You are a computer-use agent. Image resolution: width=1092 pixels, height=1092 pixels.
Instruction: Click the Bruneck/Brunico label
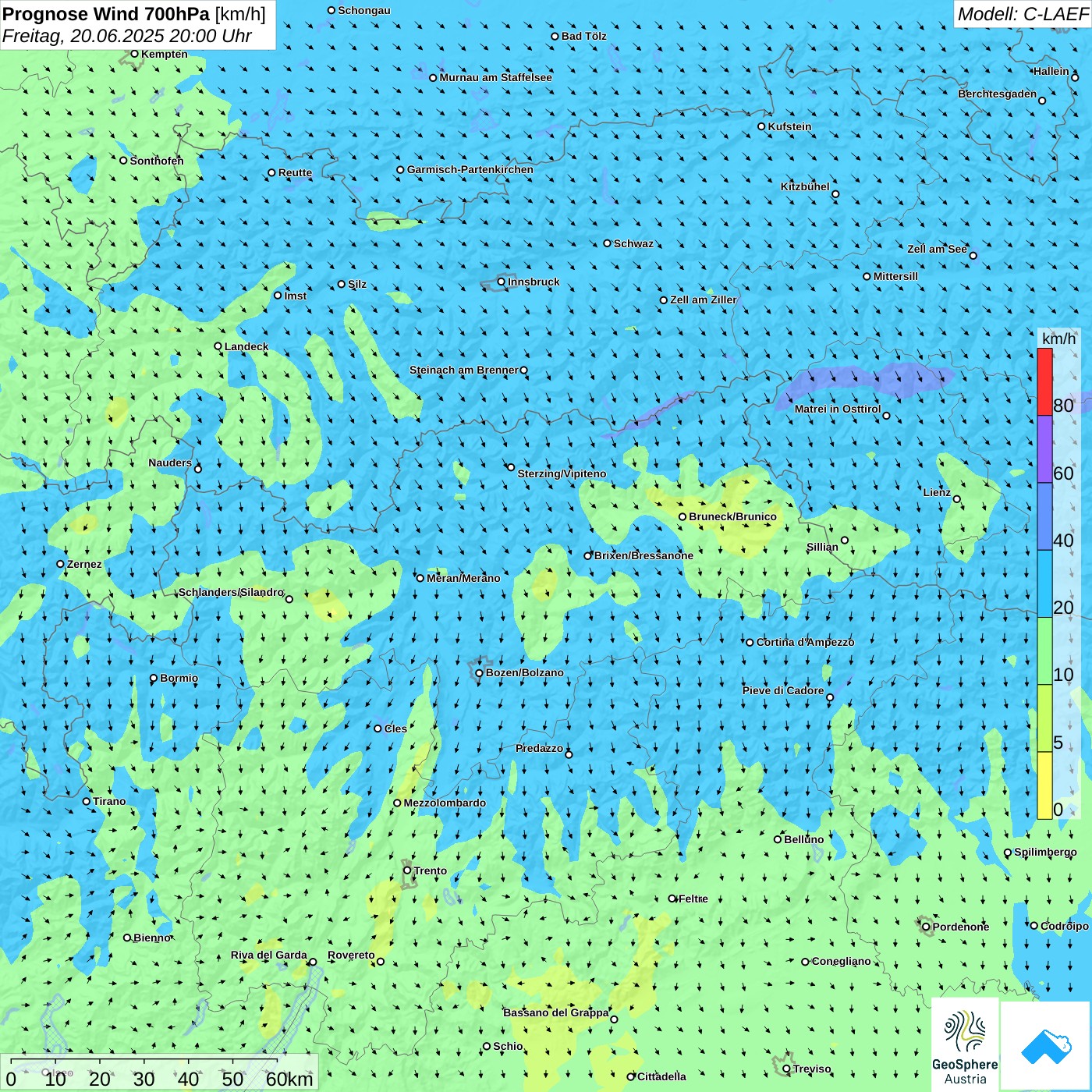point(732,516)
